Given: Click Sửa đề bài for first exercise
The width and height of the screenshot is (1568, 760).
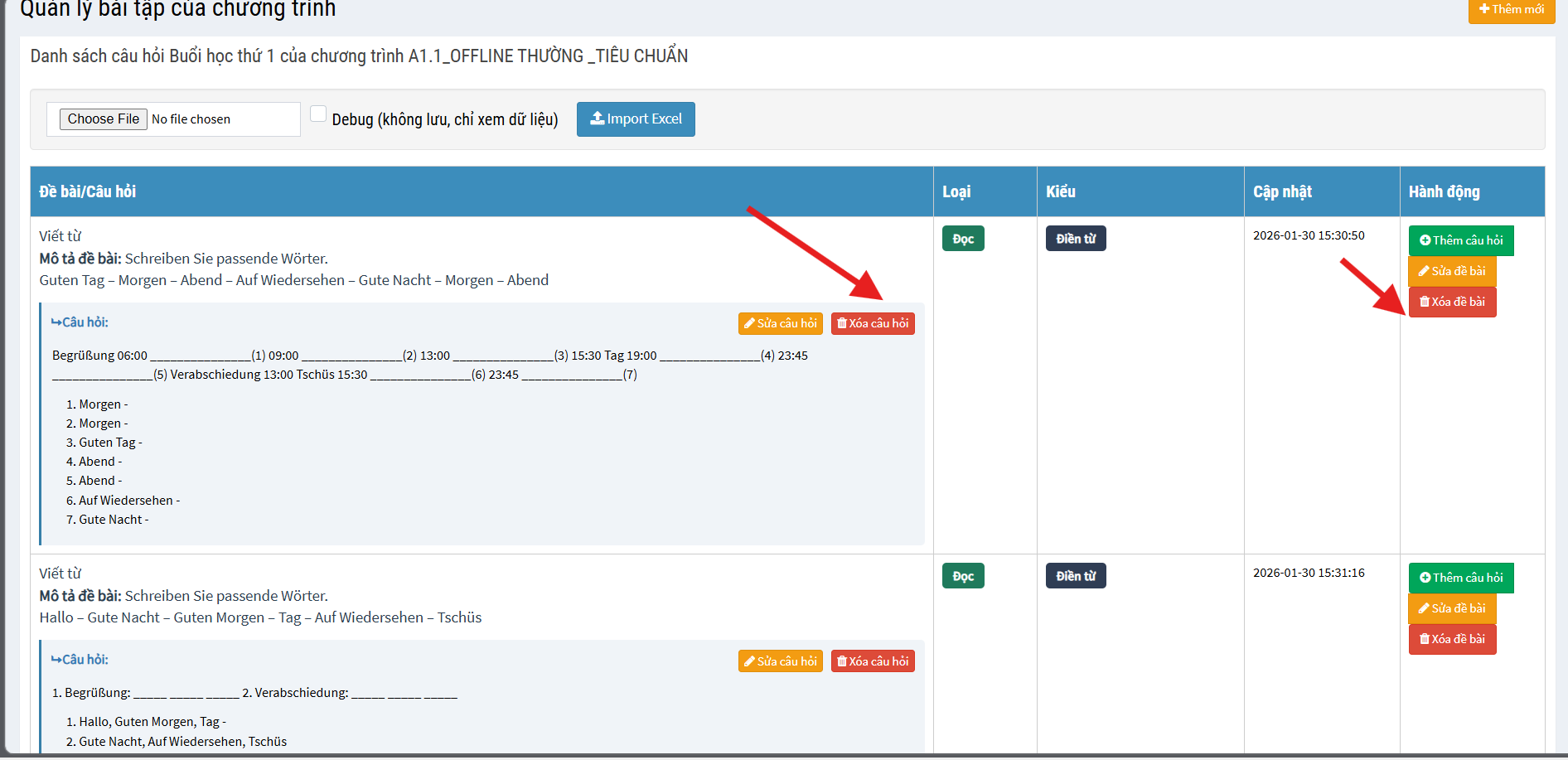Looking at the screenshot, I should tap(1452, 271).
